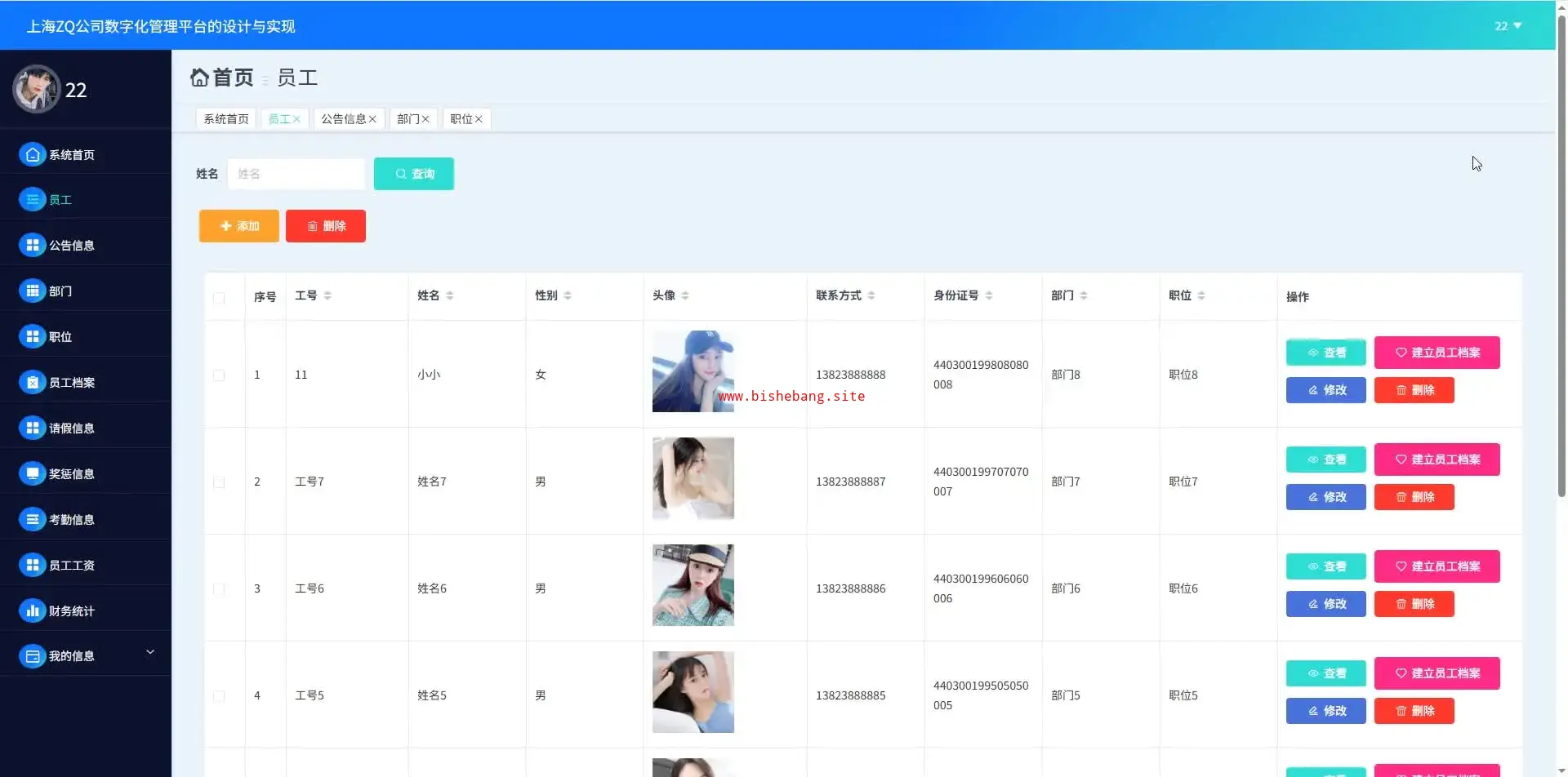Open the user 22 dropdown at top right
Image resolution: width=1568 pixels, height=777 pixels.
click(1508, 26)
